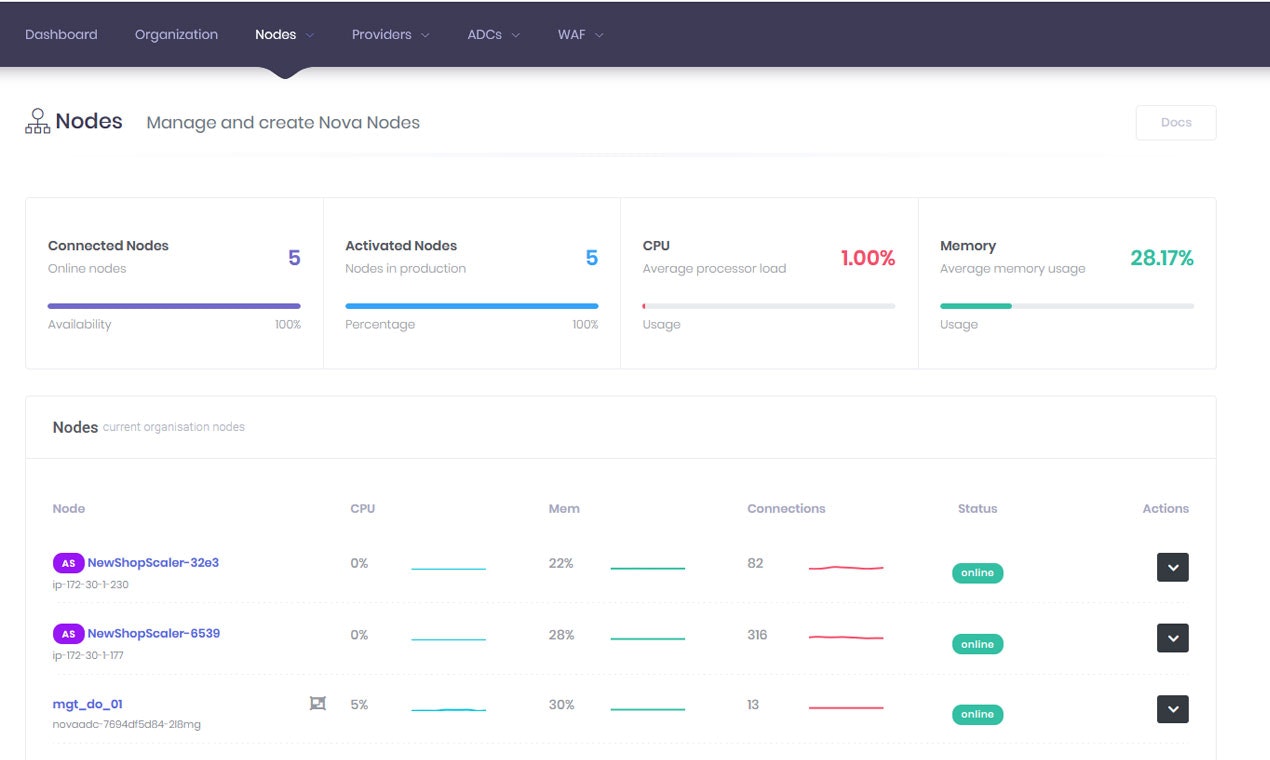Open actions dropdown for NewShopScaler-32e3
Screen dimensions: 1270x760
point(1173,567)
